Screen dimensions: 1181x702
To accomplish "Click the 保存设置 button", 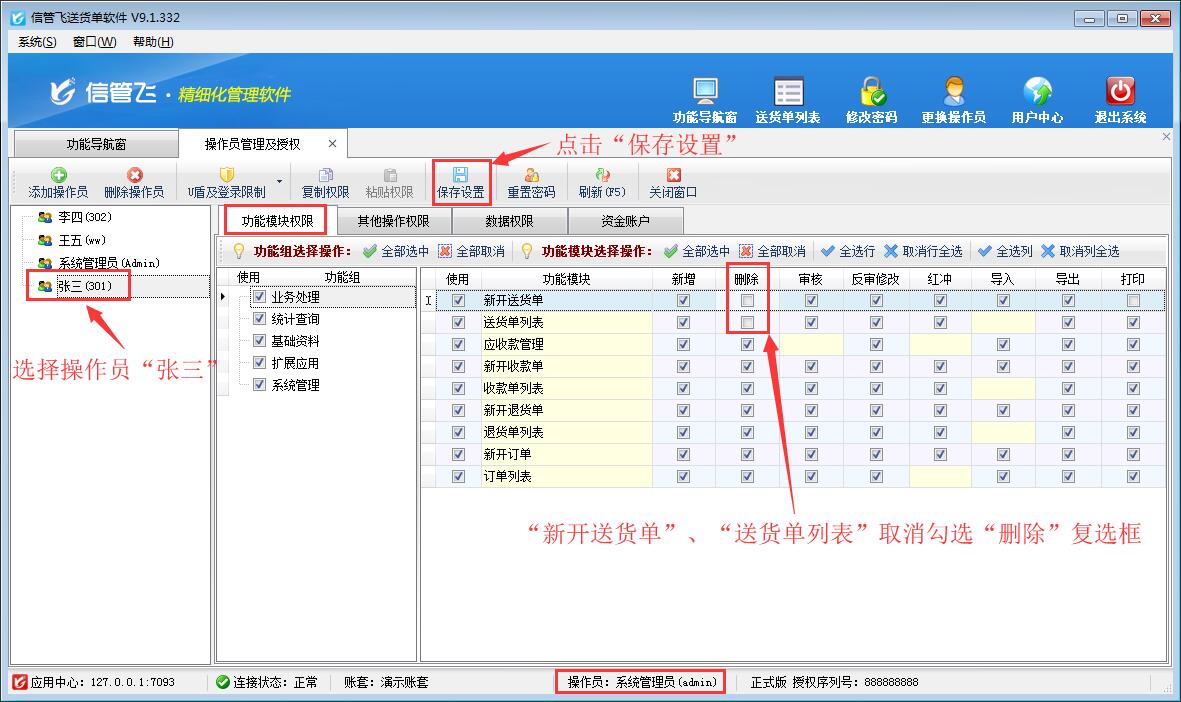I will click(461, 181).
